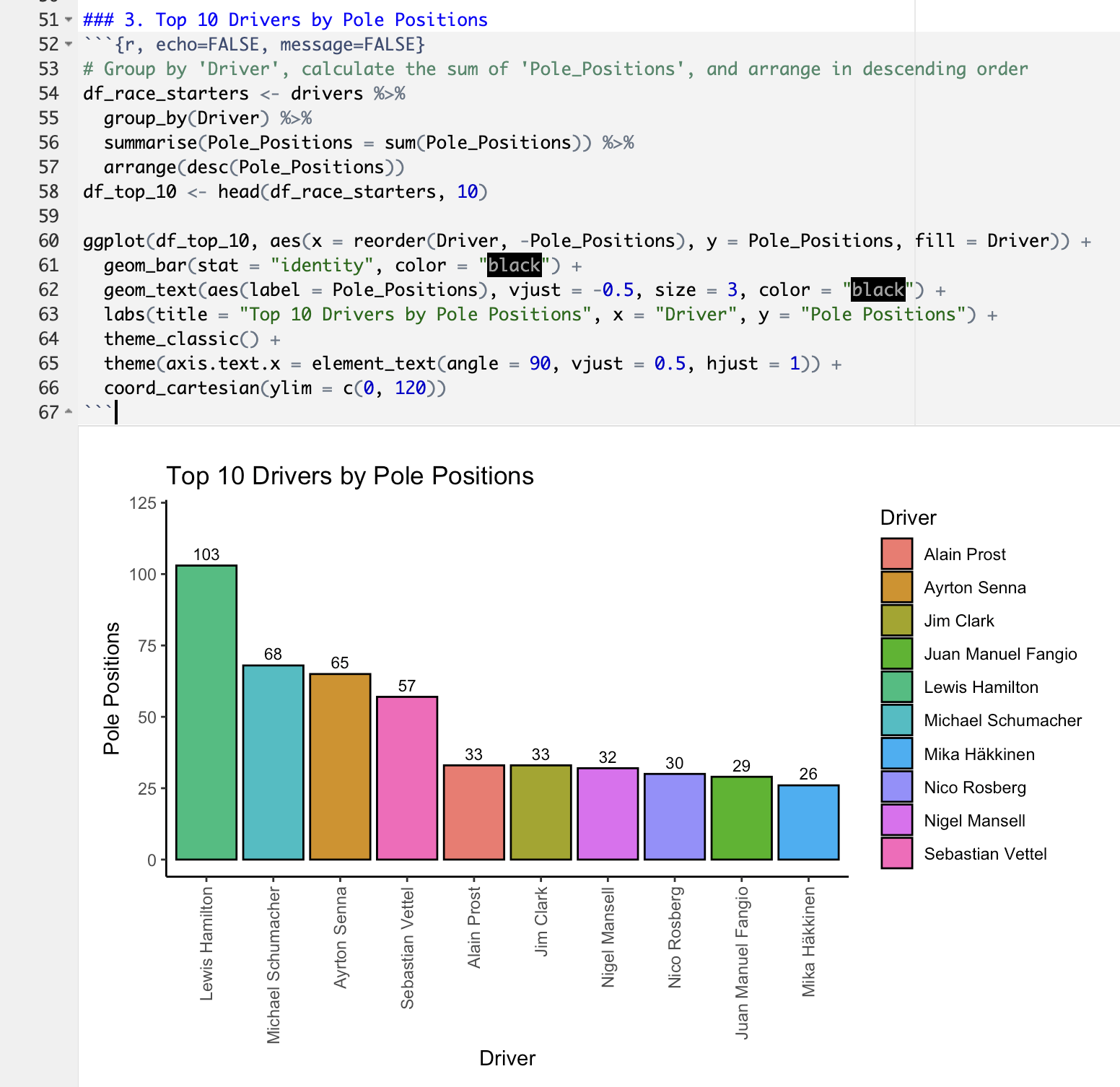The height and width of the screenshot is (1087, 1120).
Task: Click the 'Nico Rosberg' legend text
Action: (x=975, y=787)
